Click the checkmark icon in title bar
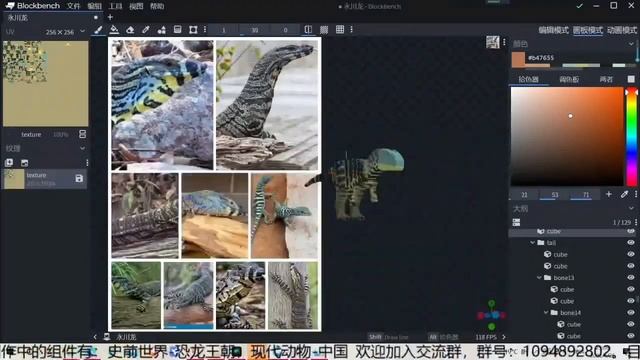This screenshot has height=360, width=640. (579, 6)
